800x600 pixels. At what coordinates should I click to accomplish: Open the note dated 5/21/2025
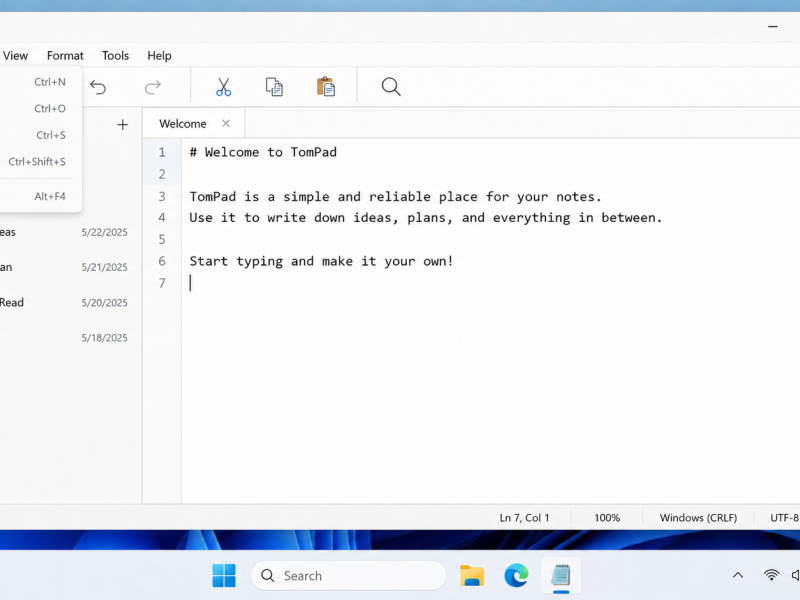click(x=66, y=267)
